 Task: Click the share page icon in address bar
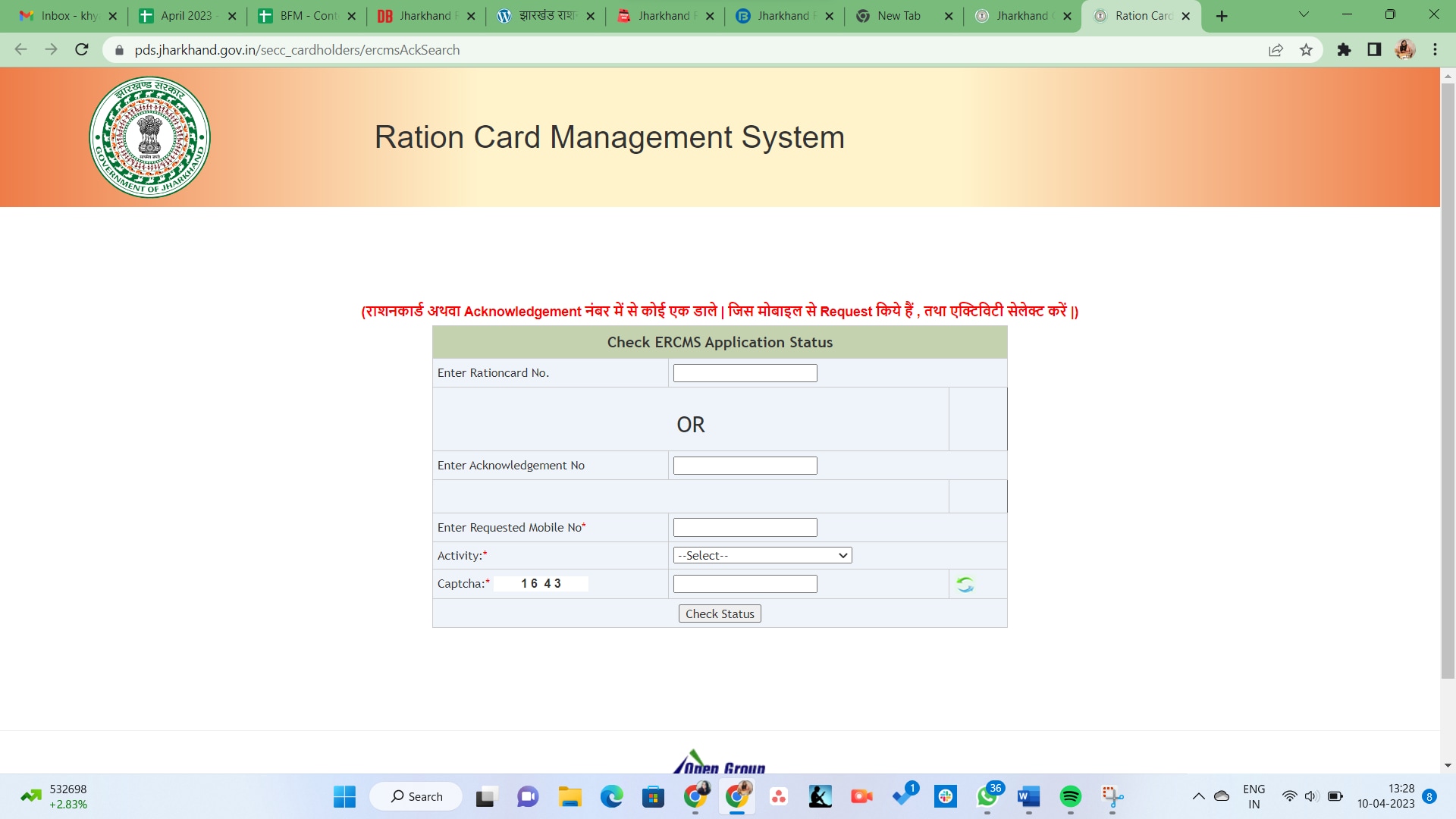[x=1276, y=50]
